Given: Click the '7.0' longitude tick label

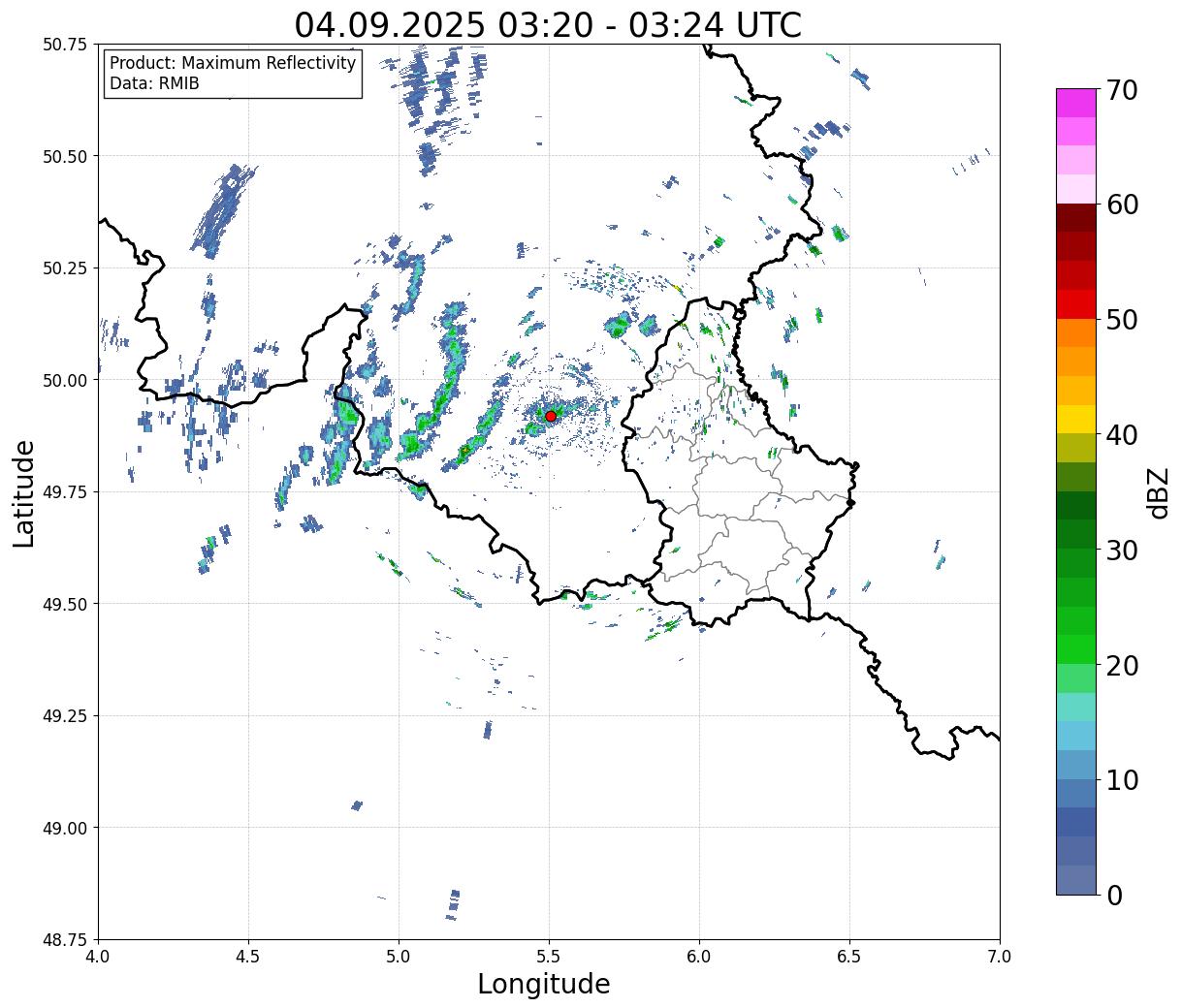Looking at the screenshot, I should pyautogui.click(x=1000, y=957).
